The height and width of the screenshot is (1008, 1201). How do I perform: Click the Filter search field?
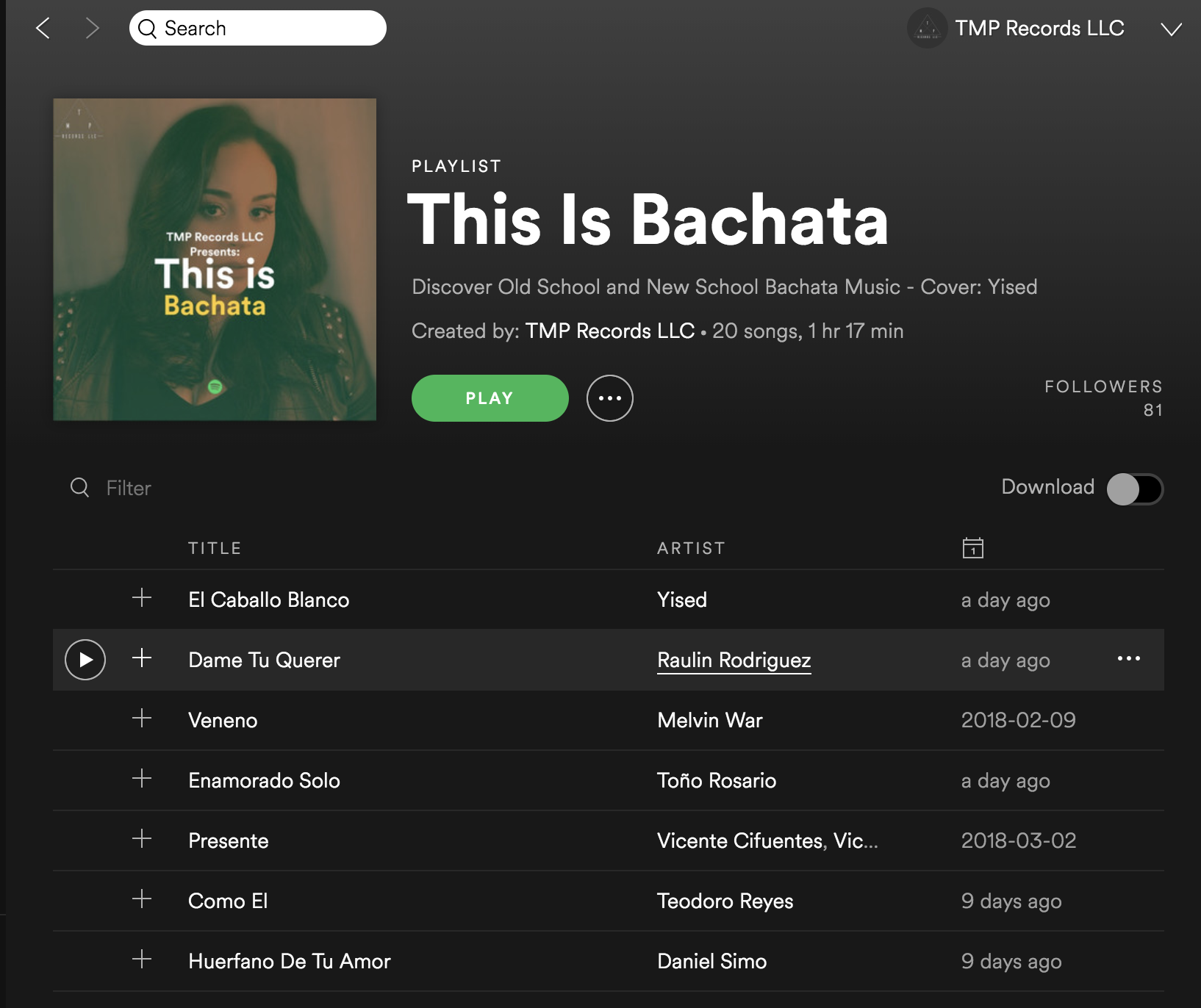pyautogui.click(x=129, y=488)
